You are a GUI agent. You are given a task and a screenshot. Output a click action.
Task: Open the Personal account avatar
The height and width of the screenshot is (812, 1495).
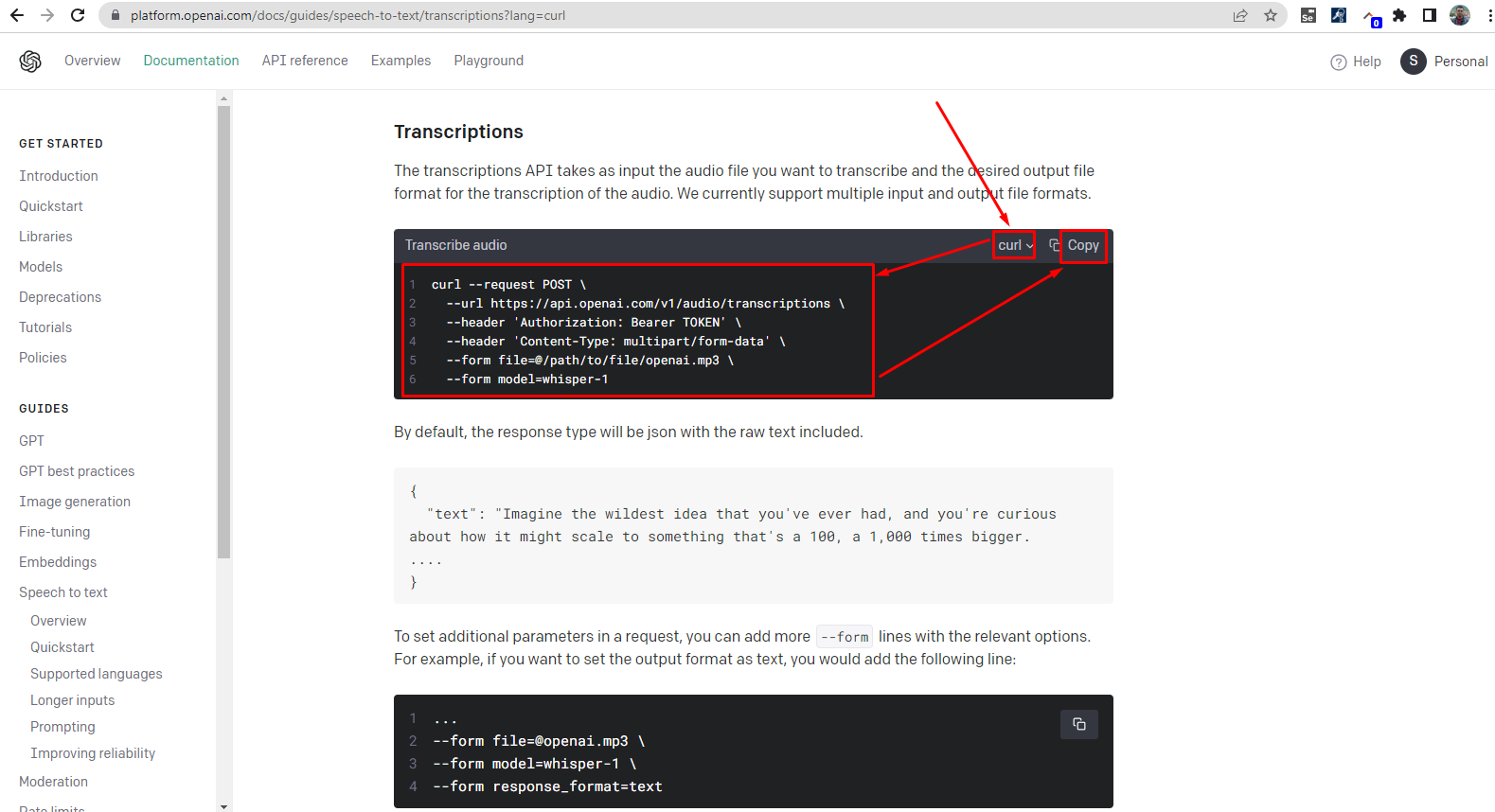(x=1414, y=62)
